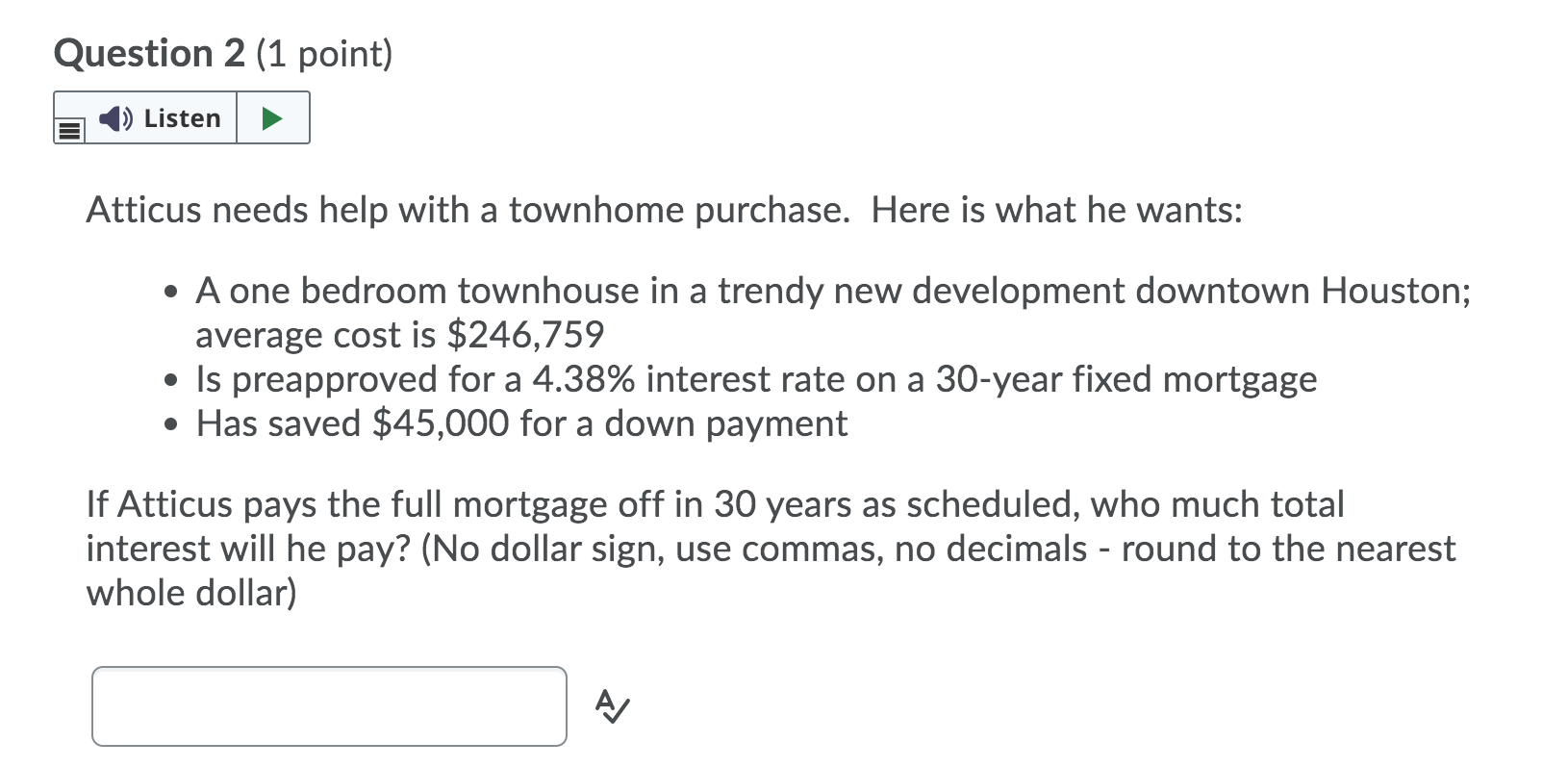Screen dimensions: 1568x768
Task: Click inside the answer text field
Action: pyautogui.click(x=327, y=705)
